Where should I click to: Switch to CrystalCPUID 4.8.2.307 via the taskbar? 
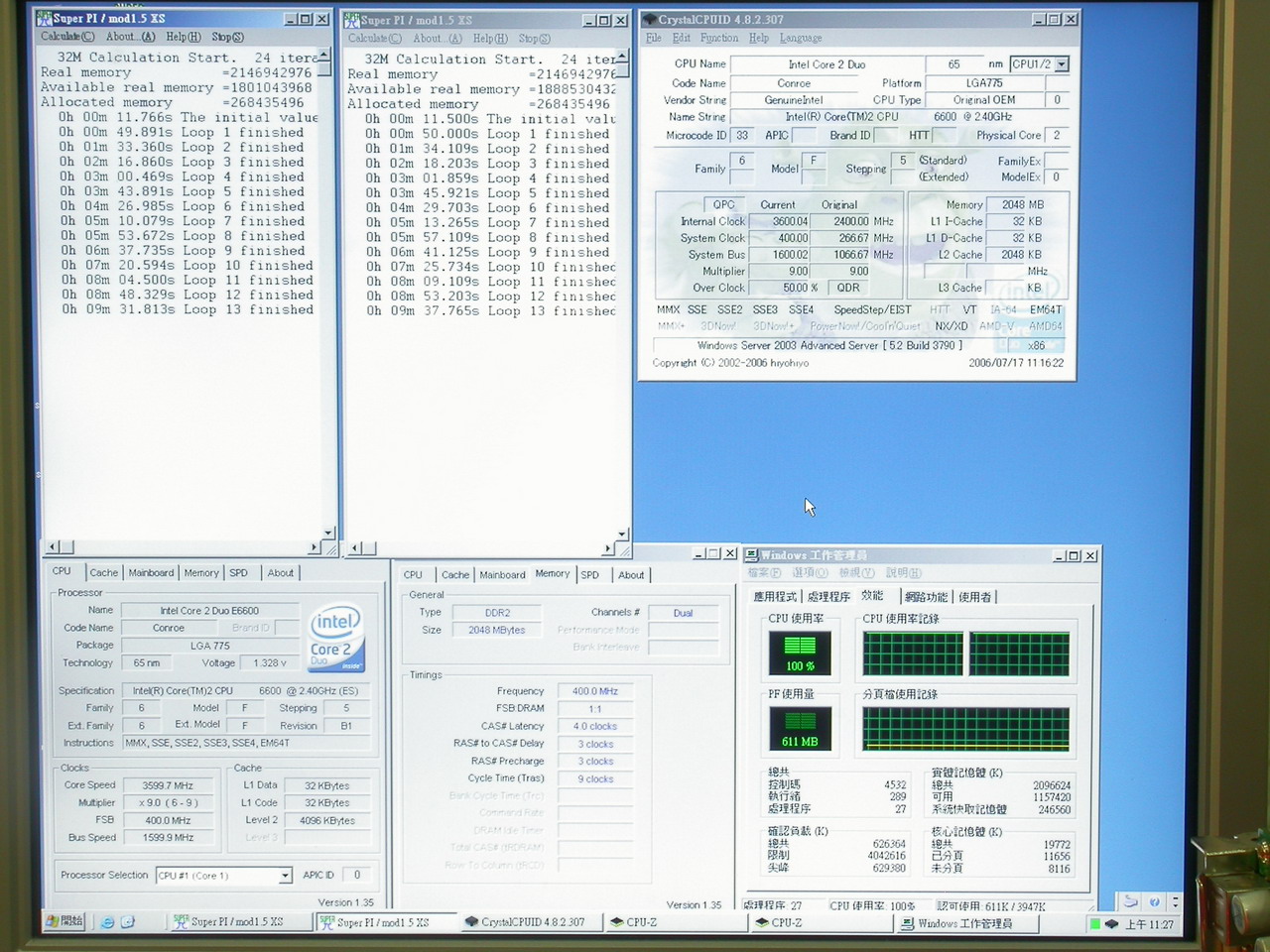point(531,922)
